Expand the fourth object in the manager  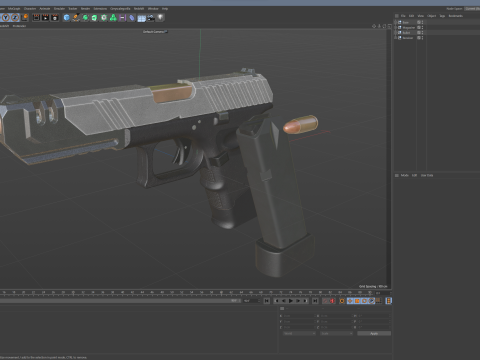tap(396, 38)
